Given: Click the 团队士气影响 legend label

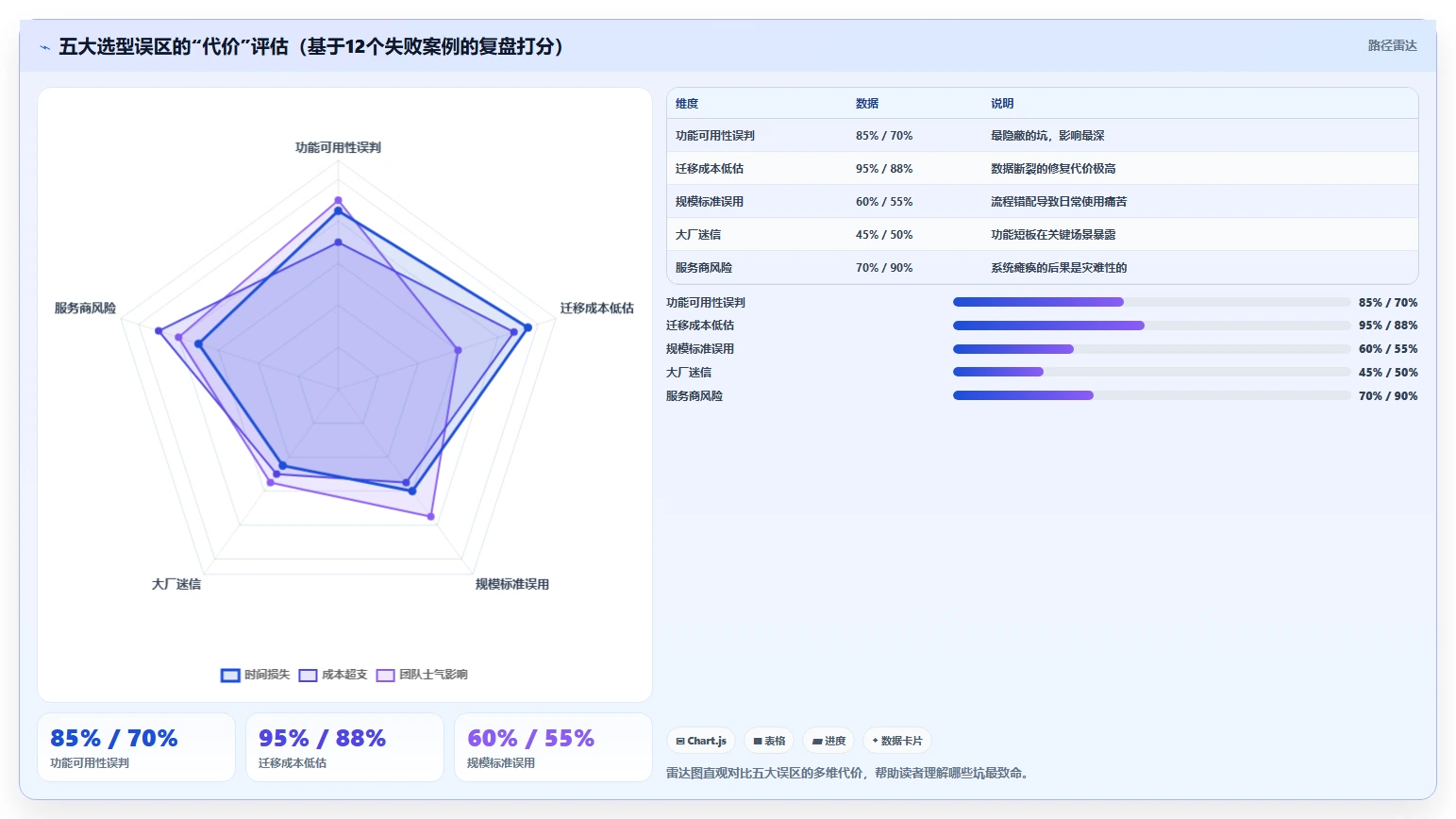Looking at the screenshot, I should pyautogui.click(x=433, y=675).
